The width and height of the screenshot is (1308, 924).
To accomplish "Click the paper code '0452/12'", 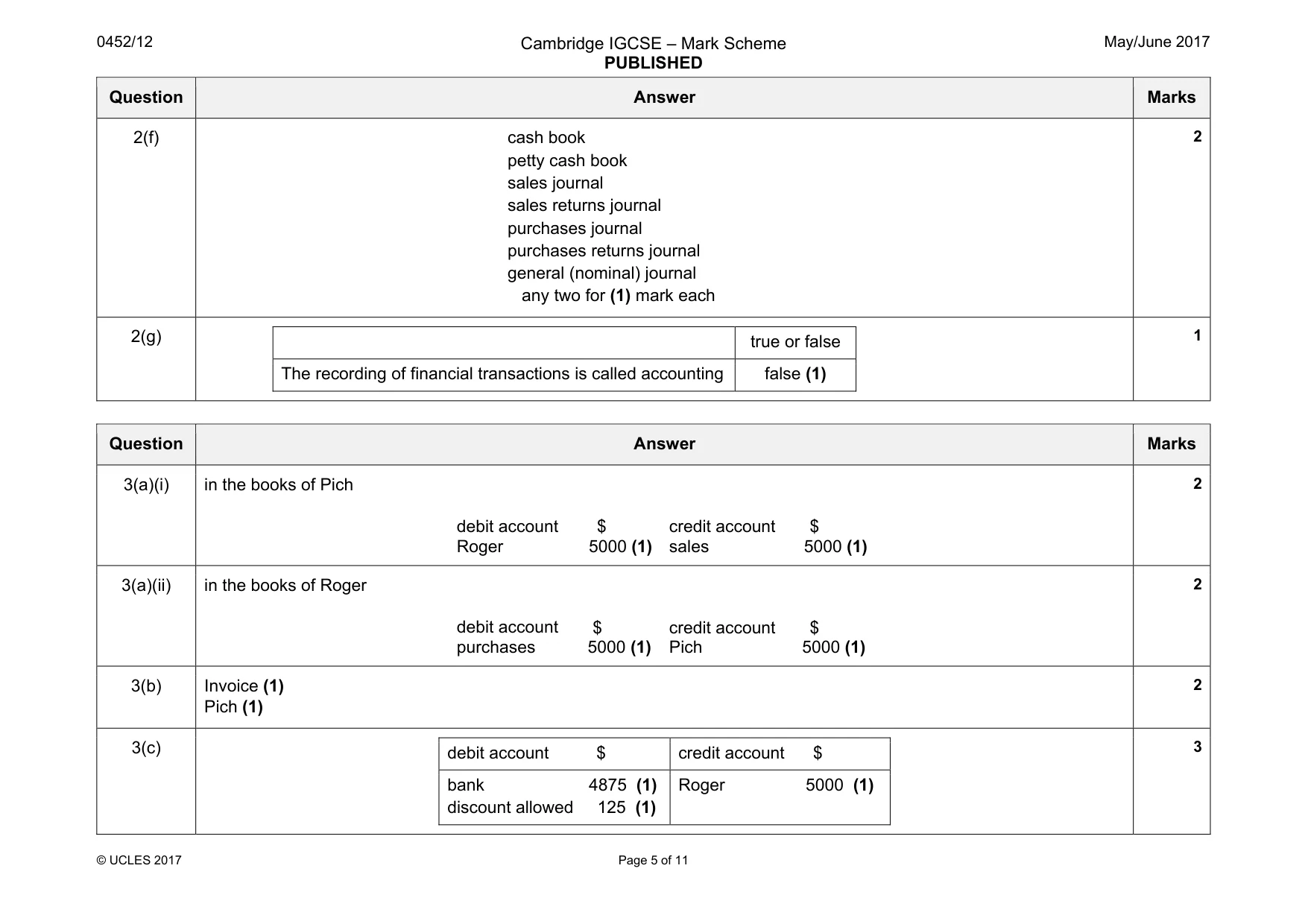I will click(x=124, y=42).
